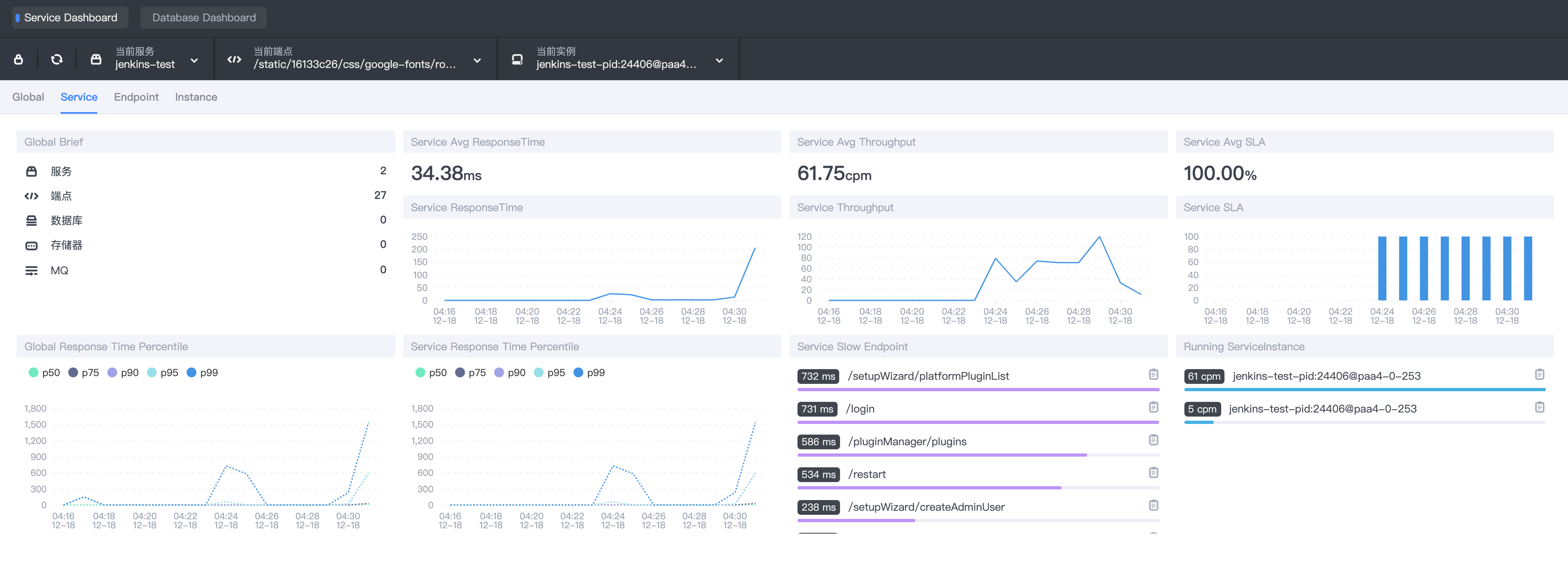The image size is (1568, 568).
Task: Click the last bar in Service SLA chart
Action: [1528, 268]
